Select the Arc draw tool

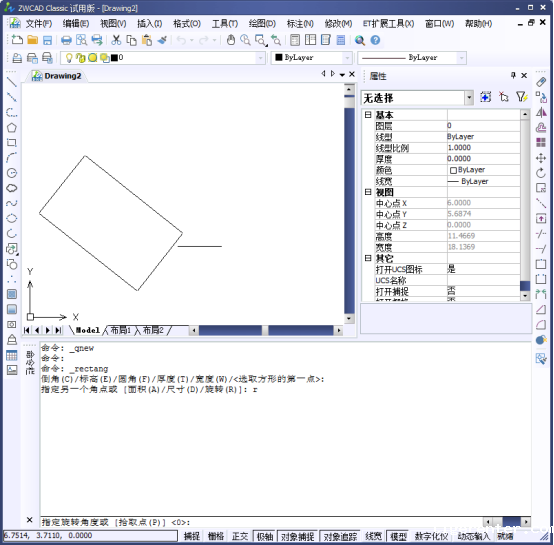click(12, 158)
